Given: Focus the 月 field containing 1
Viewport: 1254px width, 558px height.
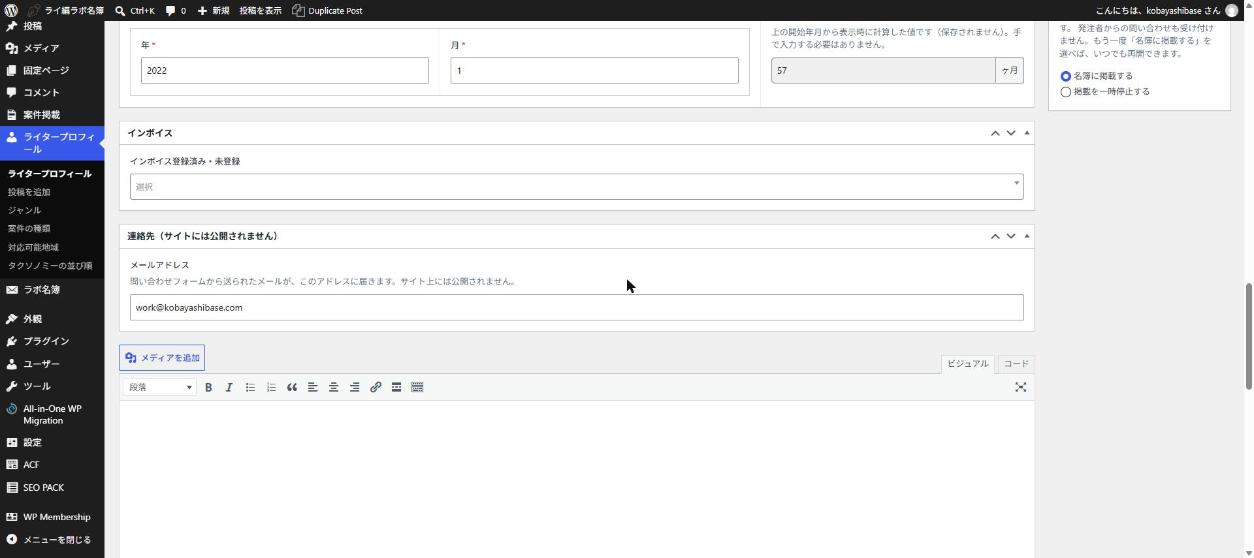Looking at the screenshot, I should tap(594, 70).
